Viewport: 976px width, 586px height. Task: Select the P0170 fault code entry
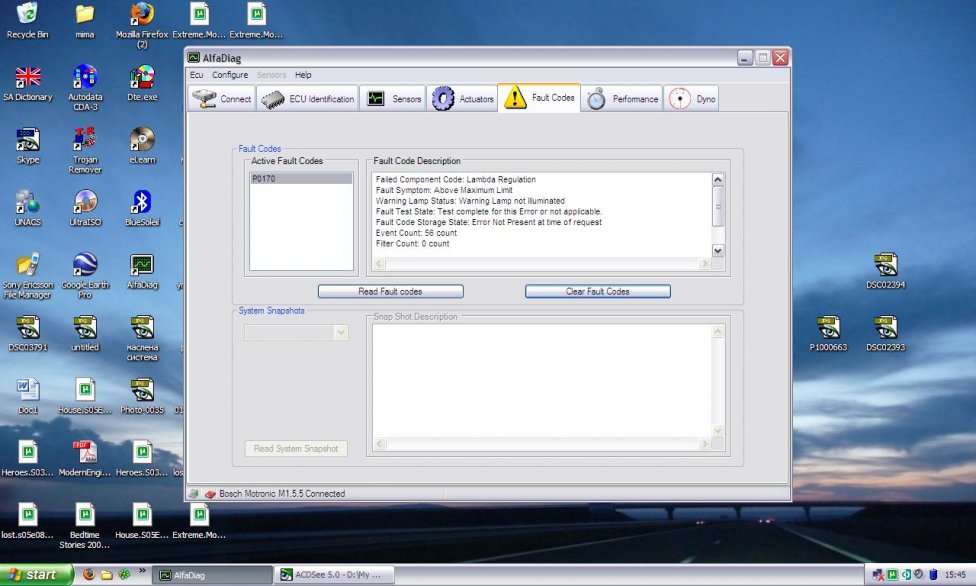coord(301,179)
